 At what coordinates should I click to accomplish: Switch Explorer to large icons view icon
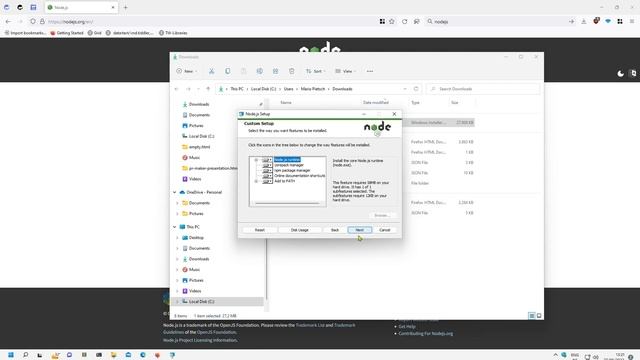539,316
